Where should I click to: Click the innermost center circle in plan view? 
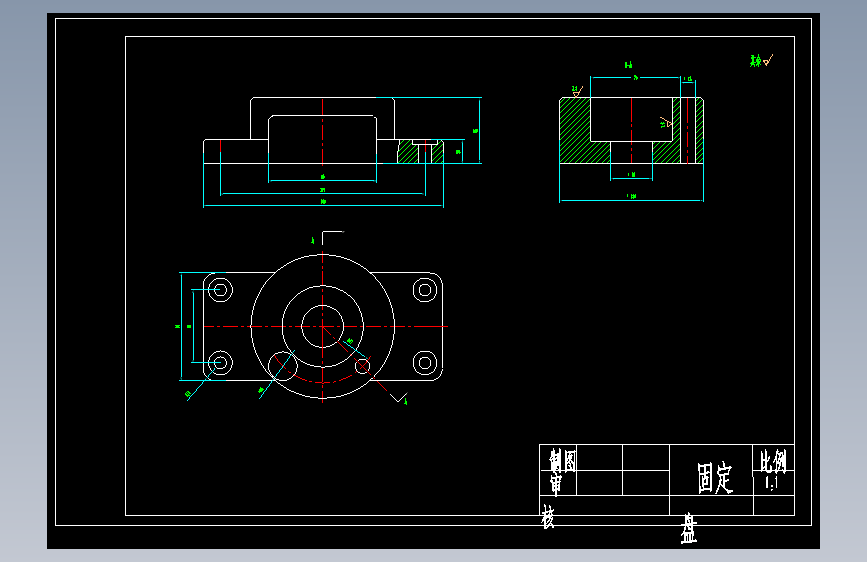(x=322, y=326)
